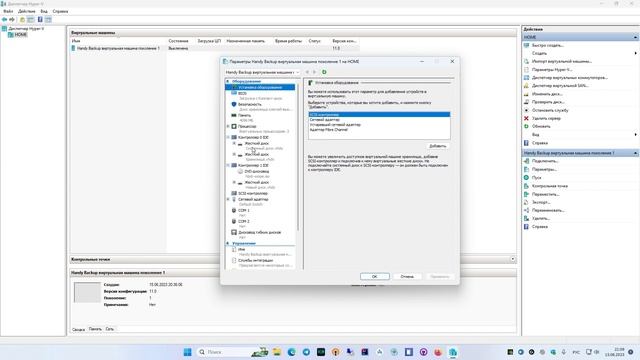Image resolution: width=640 pixels, height=360 pixels.
Task: Open Параметры Hyper-V action
Action: pos(552,70)
